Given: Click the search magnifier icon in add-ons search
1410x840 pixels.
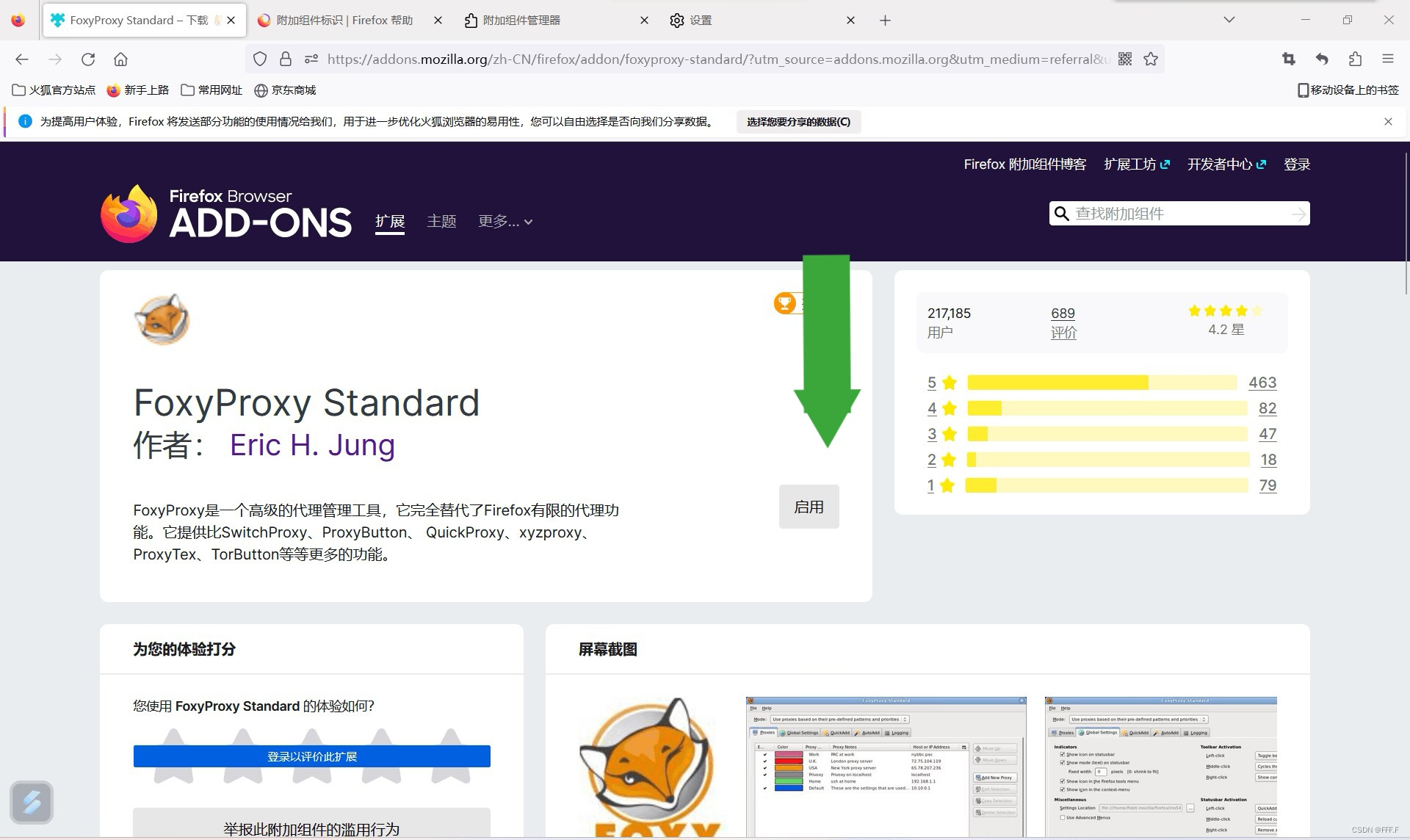Looking at the screenshot, I should tap(1061, 214).
